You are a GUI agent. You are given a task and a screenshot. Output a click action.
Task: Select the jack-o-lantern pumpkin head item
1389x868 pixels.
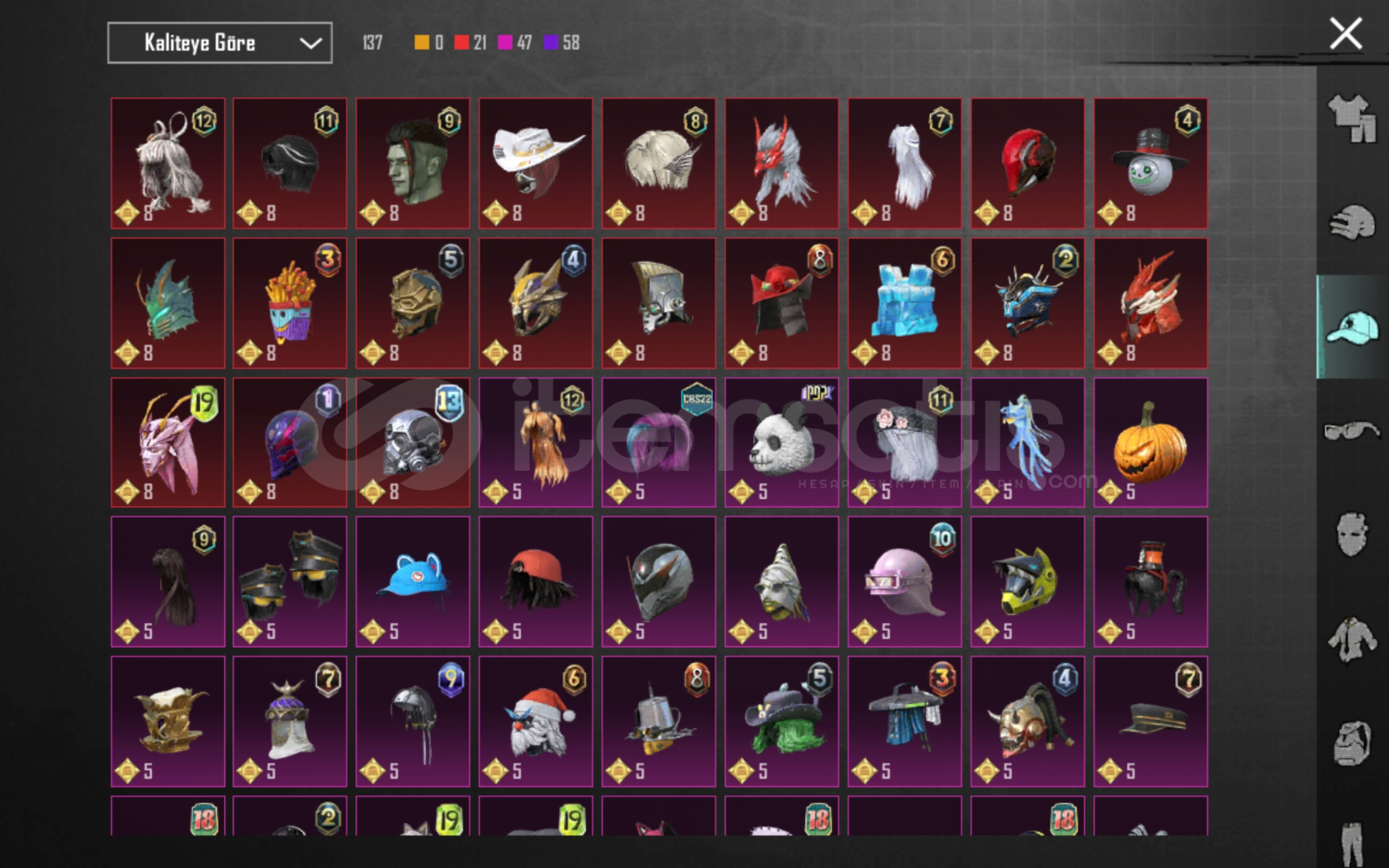1150,443
